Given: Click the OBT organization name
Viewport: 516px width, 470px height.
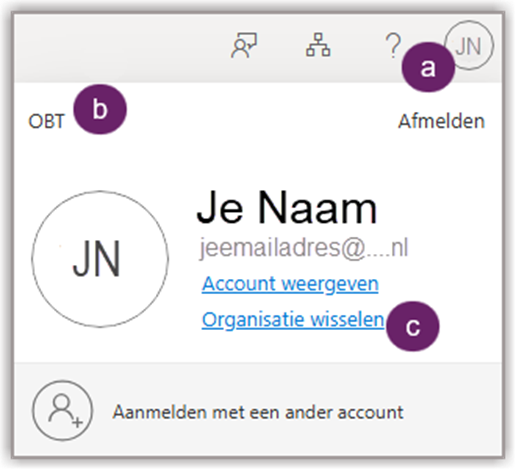Looking at the screenshot, I should coord(46,121).
